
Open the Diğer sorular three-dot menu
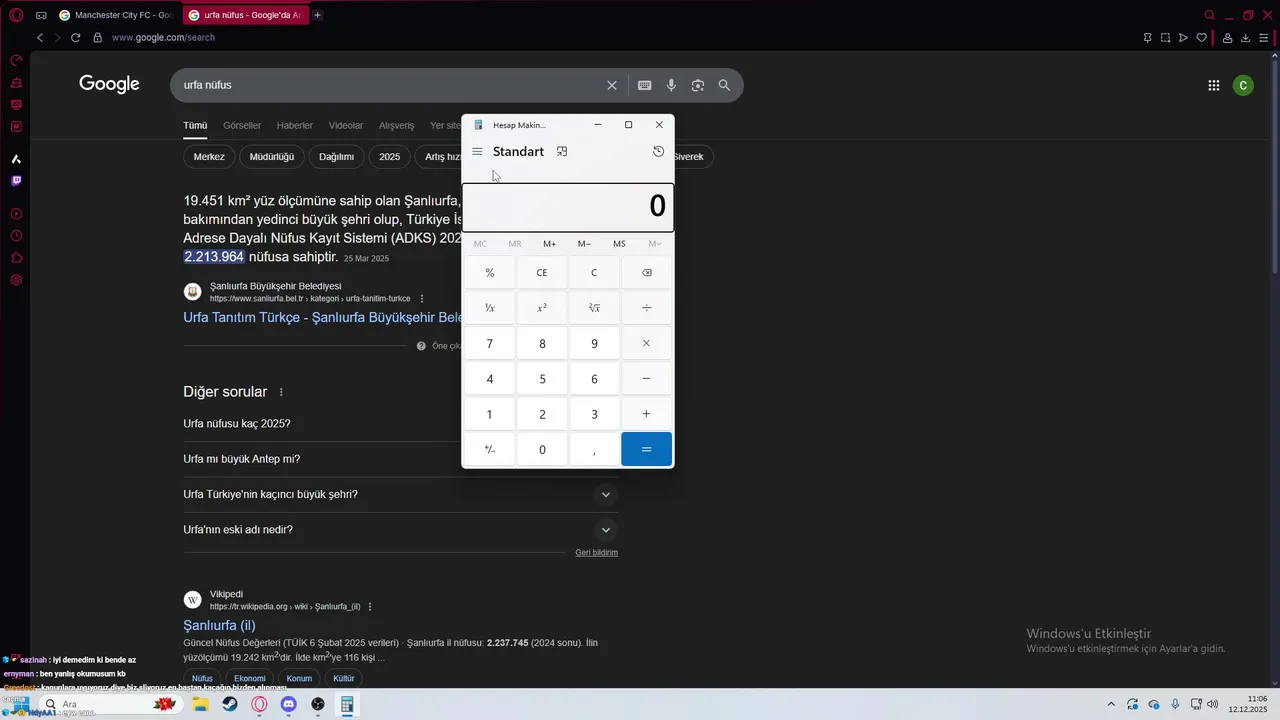(281, 392)
